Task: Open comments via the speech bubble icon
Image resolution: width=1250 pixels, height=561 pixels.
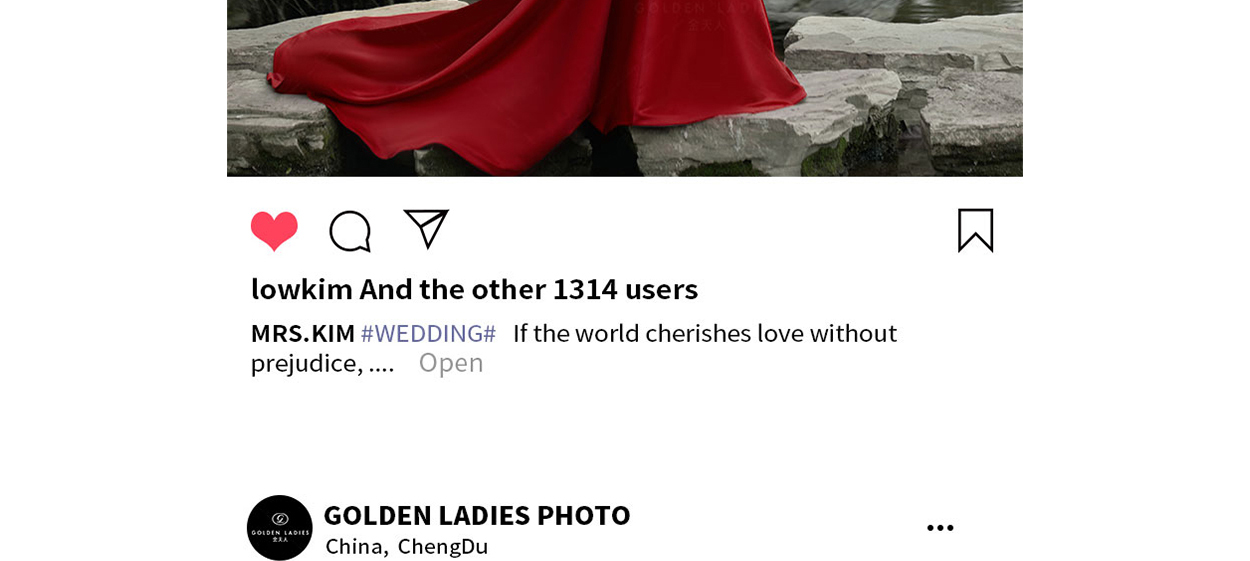Action: [350, 231]
